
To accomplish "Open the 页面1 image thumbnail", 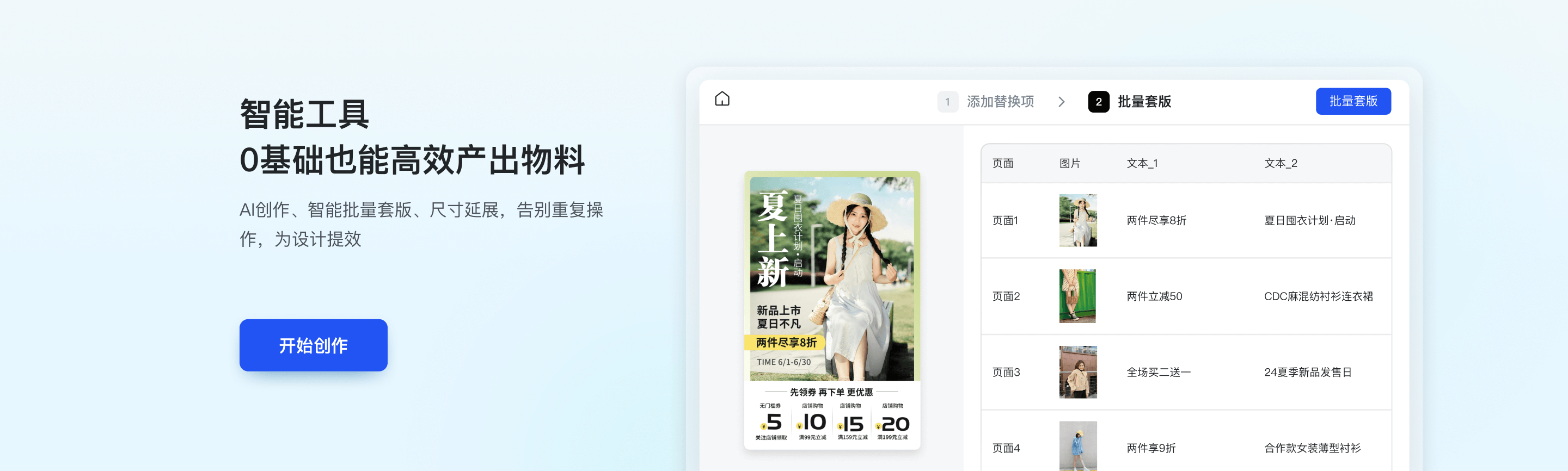I will pos(1077,221).
